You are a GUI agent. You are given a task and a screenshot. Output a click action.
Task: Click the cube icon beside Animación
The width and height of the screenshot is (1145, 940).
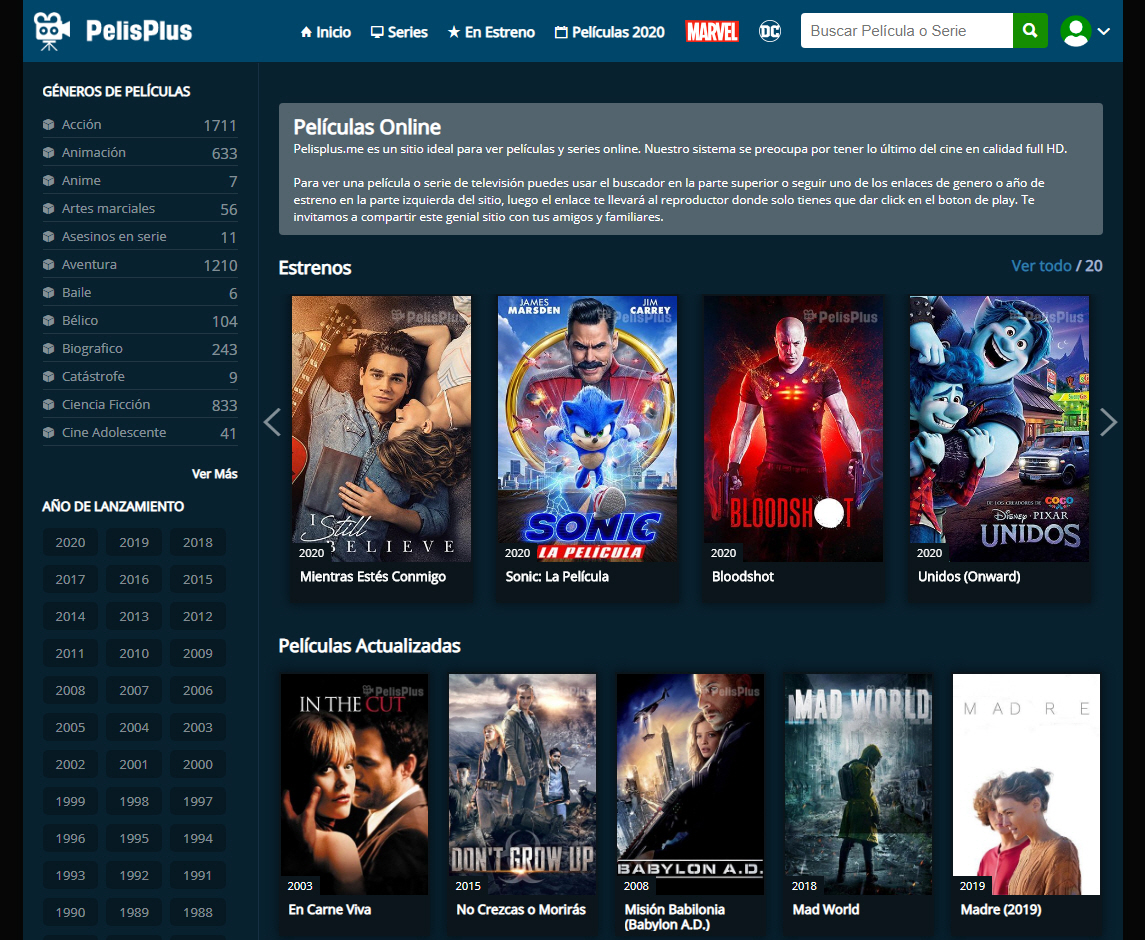(x=48, y=153)
